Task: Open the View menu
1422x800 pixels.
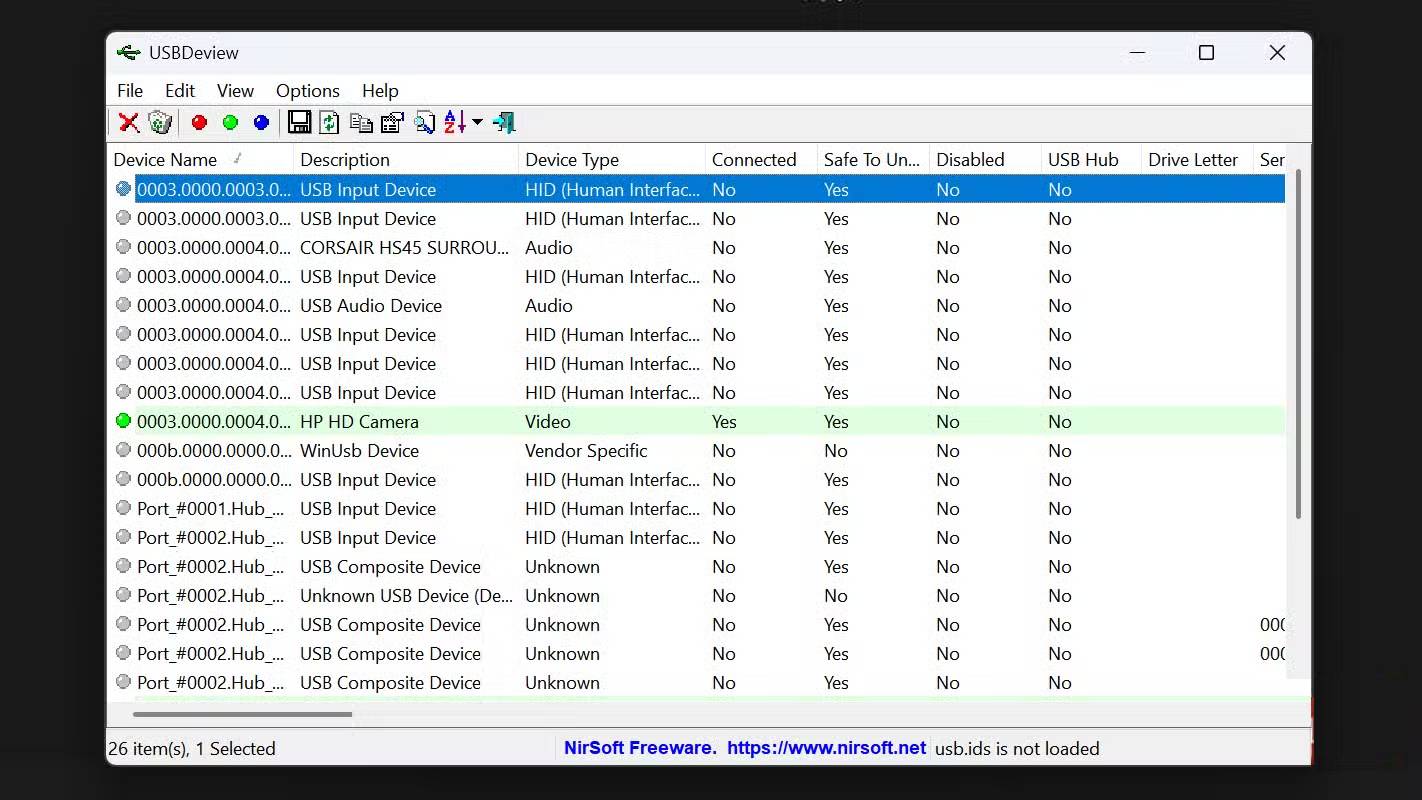Action: click(235, 91)
